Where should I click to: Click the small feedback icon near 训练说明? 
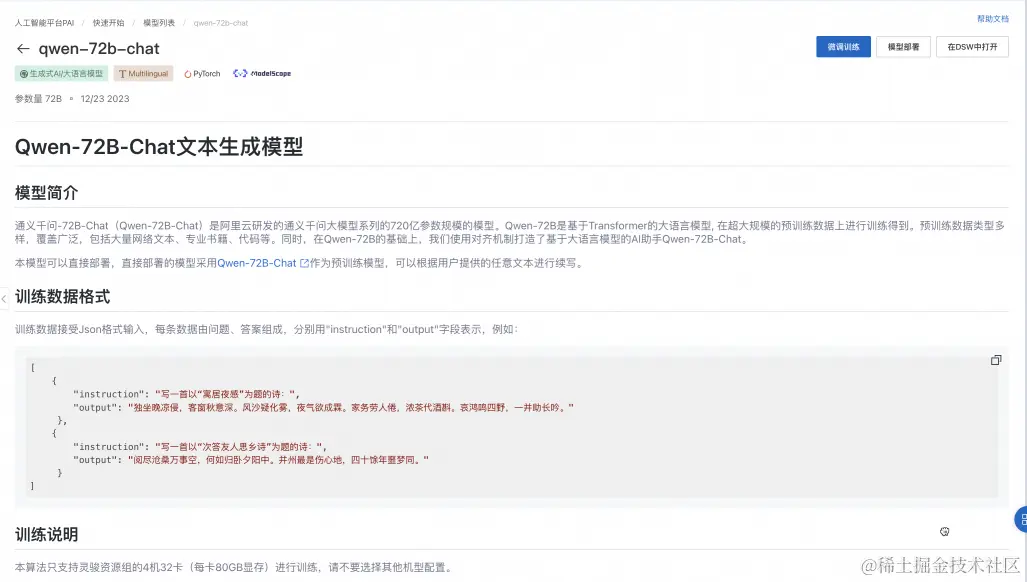[x=944, y=532]
